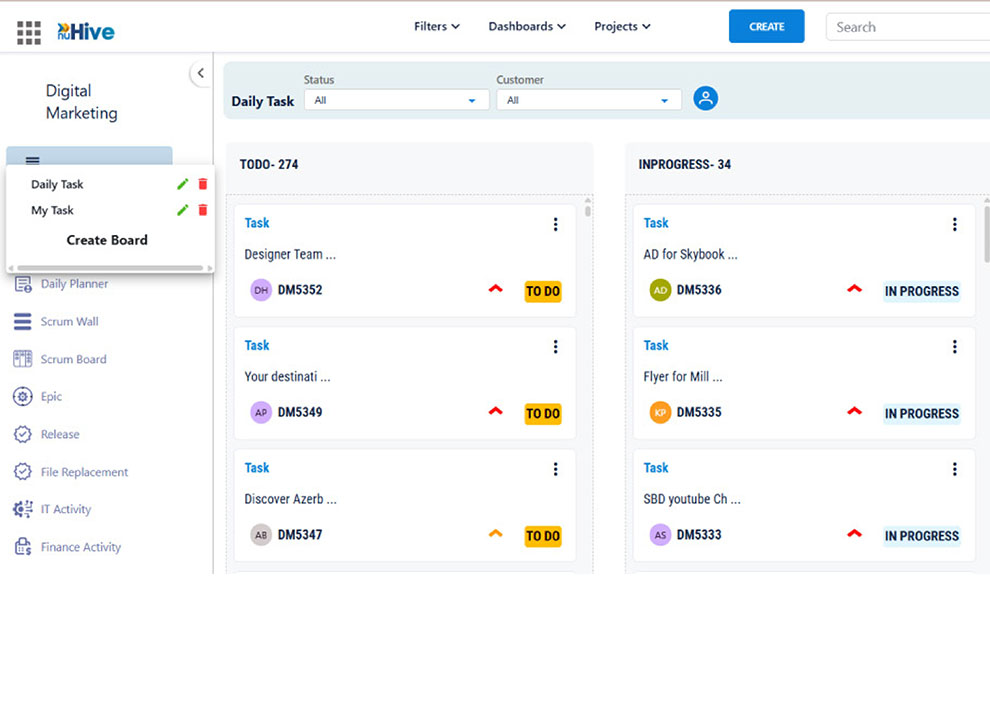Click the blue user filter avatar icon
This screenshot has width=990, height=728.
pyautogui.click(x=706, y=98)
